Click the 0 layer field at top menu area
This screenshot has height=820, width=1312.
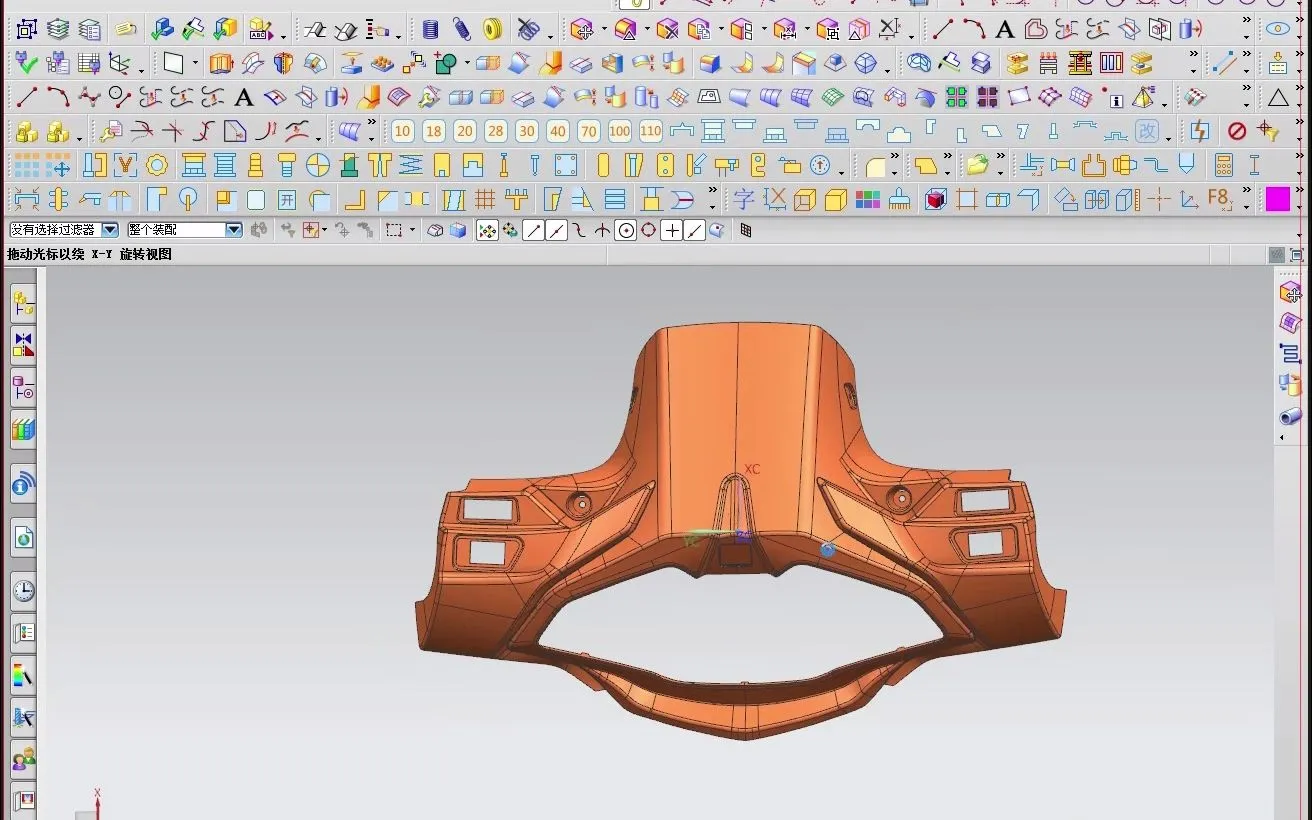point(635,5)
